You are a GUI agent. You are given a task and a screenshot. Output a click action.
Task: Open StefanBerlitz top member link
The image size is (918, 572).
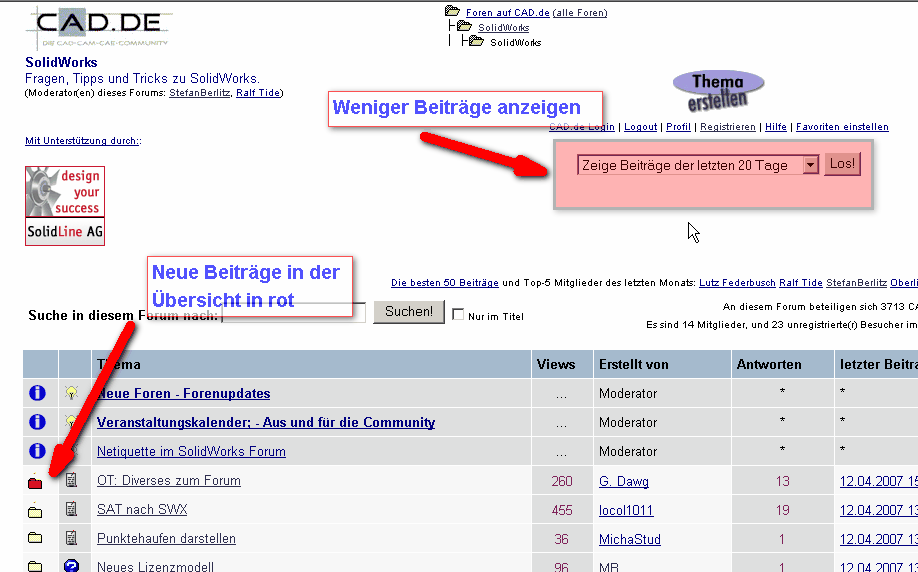pyautogui.click(x=857, y=283)
